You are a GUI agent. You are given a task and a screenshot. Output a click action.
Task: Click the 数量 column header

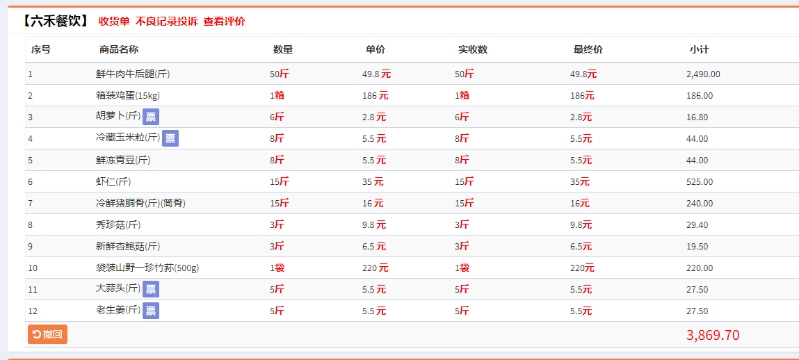(x=283, y=49)
